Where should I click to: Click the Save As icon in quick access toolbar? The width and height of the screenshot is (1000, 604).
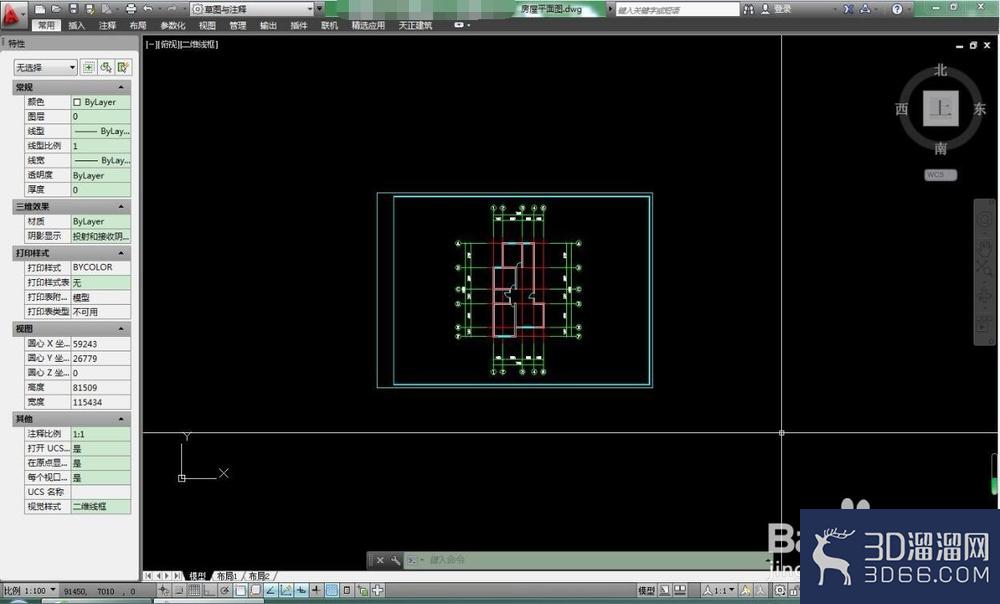pyautogui.click(x=90, y=9)
